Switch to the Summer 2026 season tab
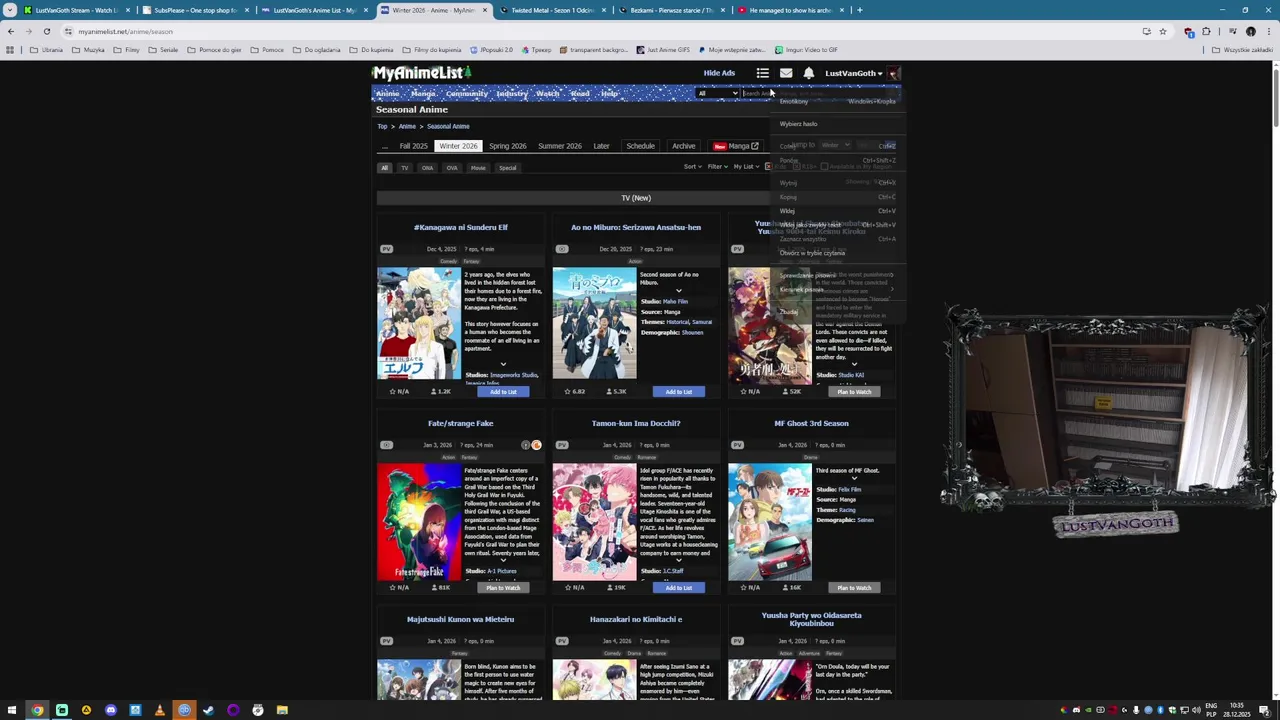The image size is (1280, 720). tap(560, 146)
